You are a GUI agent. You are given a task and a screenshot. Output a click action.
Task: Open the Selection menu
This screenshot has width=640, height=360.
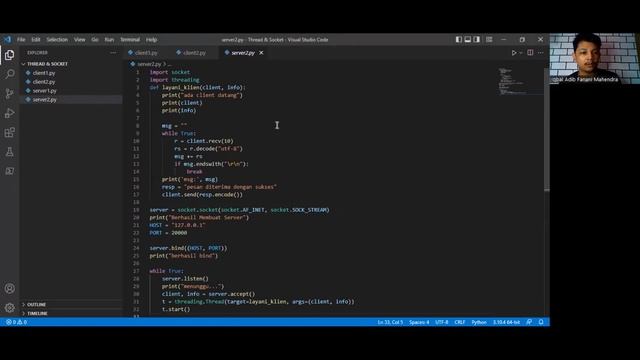pos(57,40)
